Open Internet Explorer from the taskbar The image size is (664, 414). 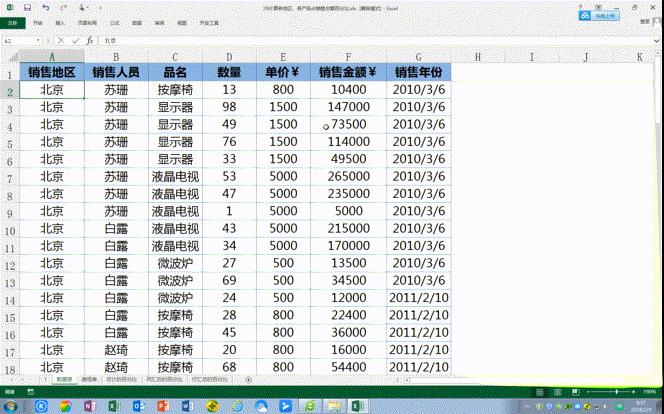click(x=236, y=406)
